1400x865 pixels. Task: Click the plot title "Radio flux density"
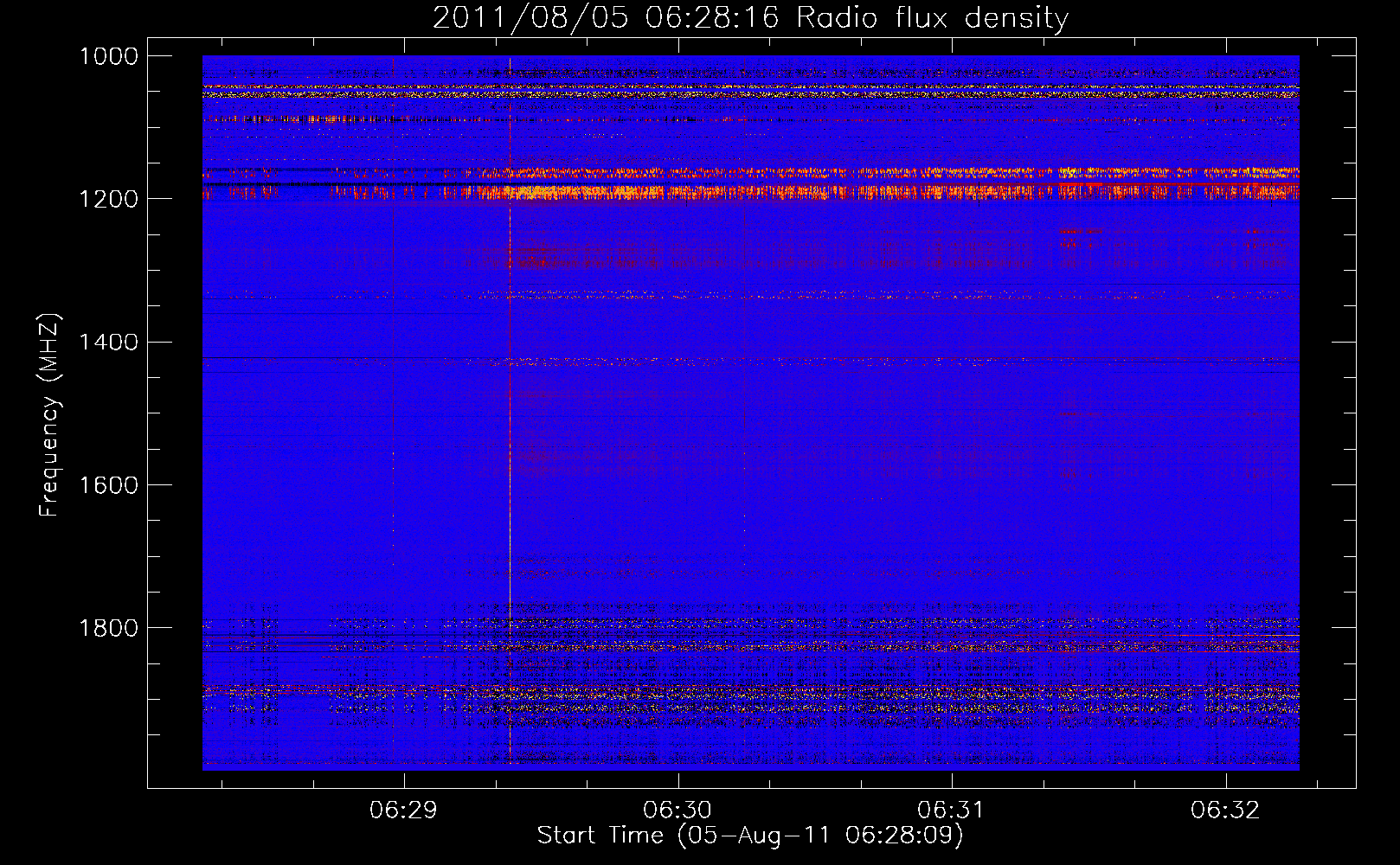click(932, 18)
